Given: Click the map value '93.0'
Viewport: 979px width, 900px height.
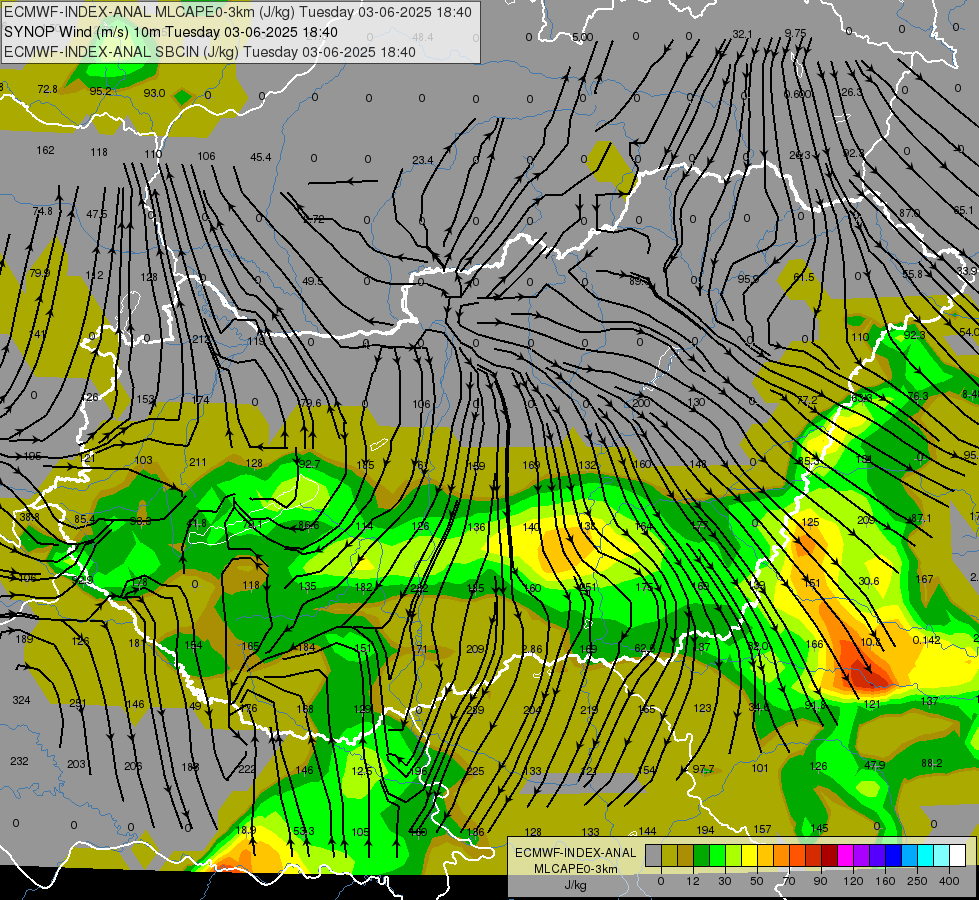Looking at the screenshot, I should pyautogui.click(x=154, y=93).
